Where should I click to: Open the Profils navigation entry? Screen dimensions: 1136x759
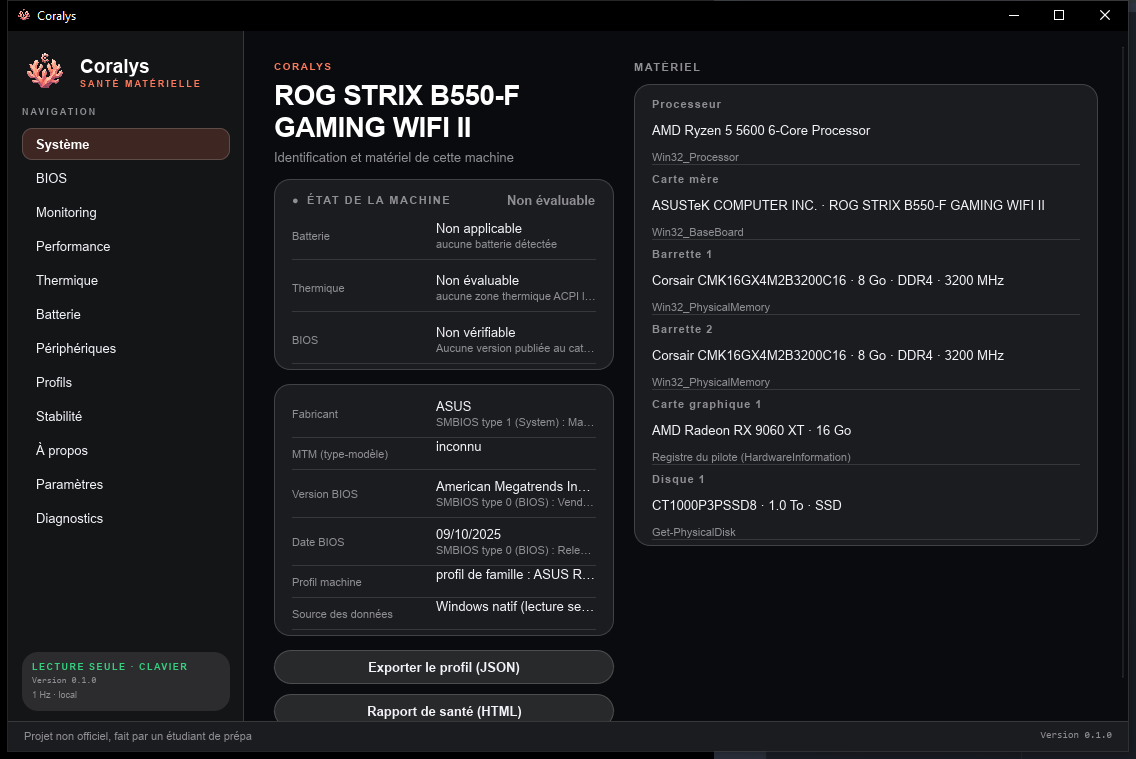click(x=126, y=382)
